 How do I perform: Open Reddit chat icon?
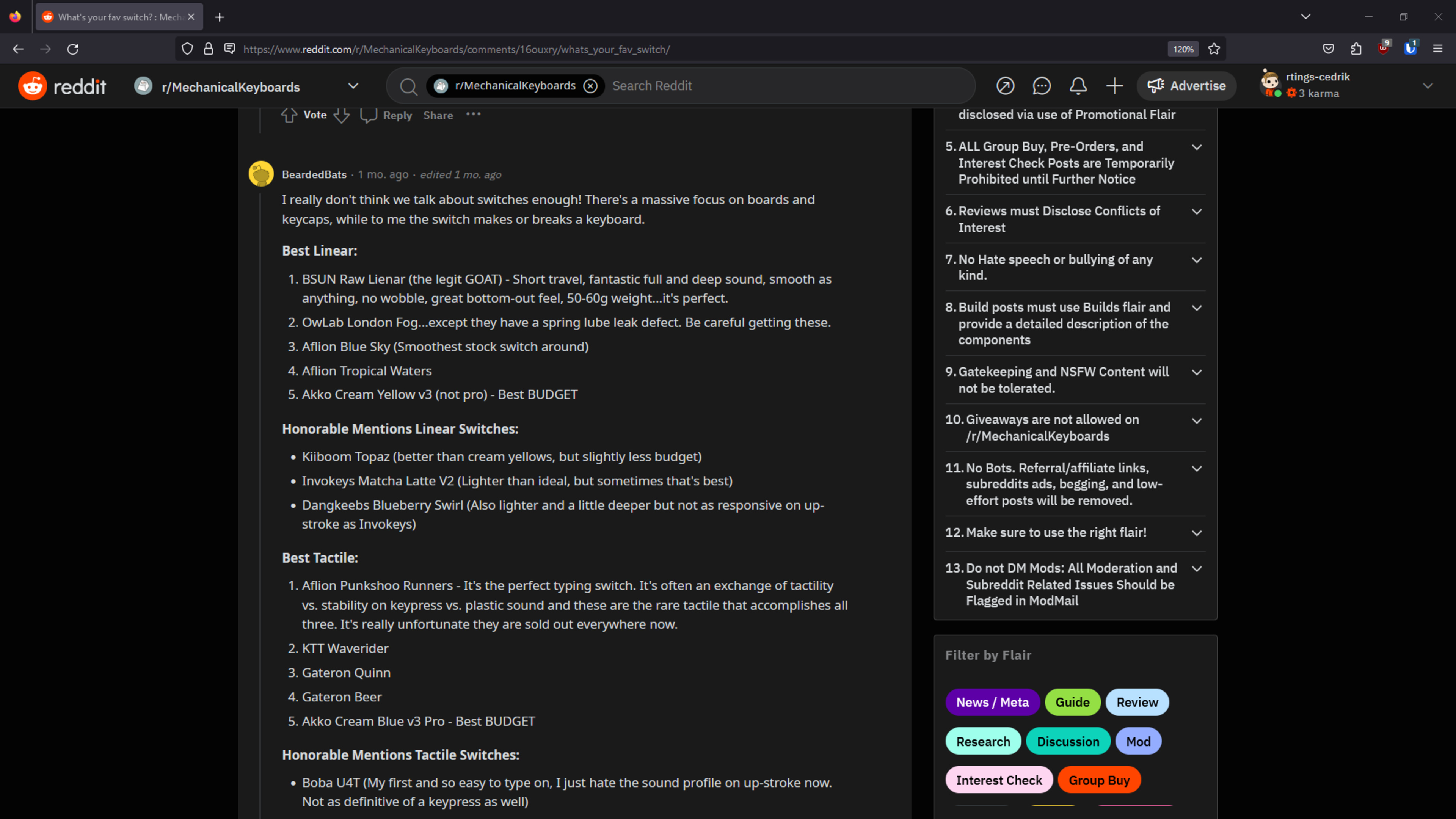(x=1041, y=86)
